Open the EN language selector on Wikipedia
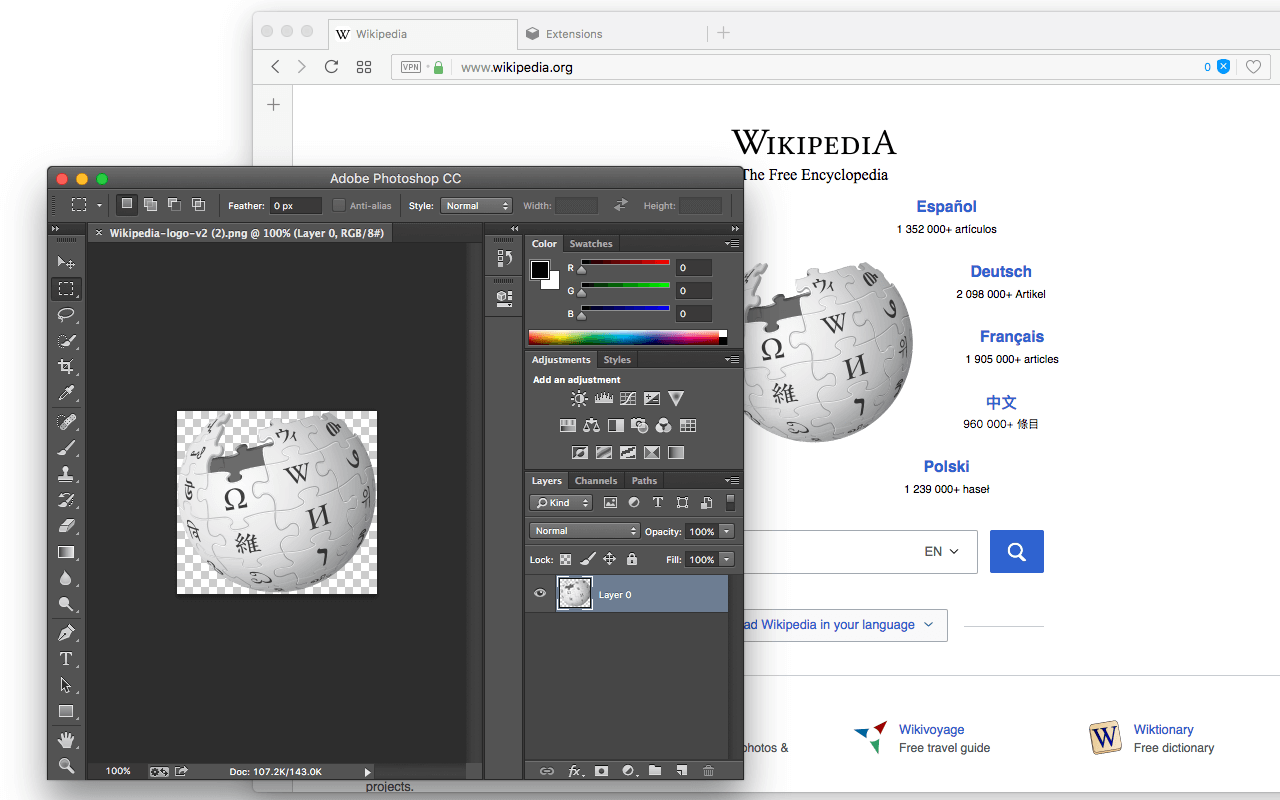Image resolution: width=1280 pixels, height=800 pixels. click(x=941, y=551)
